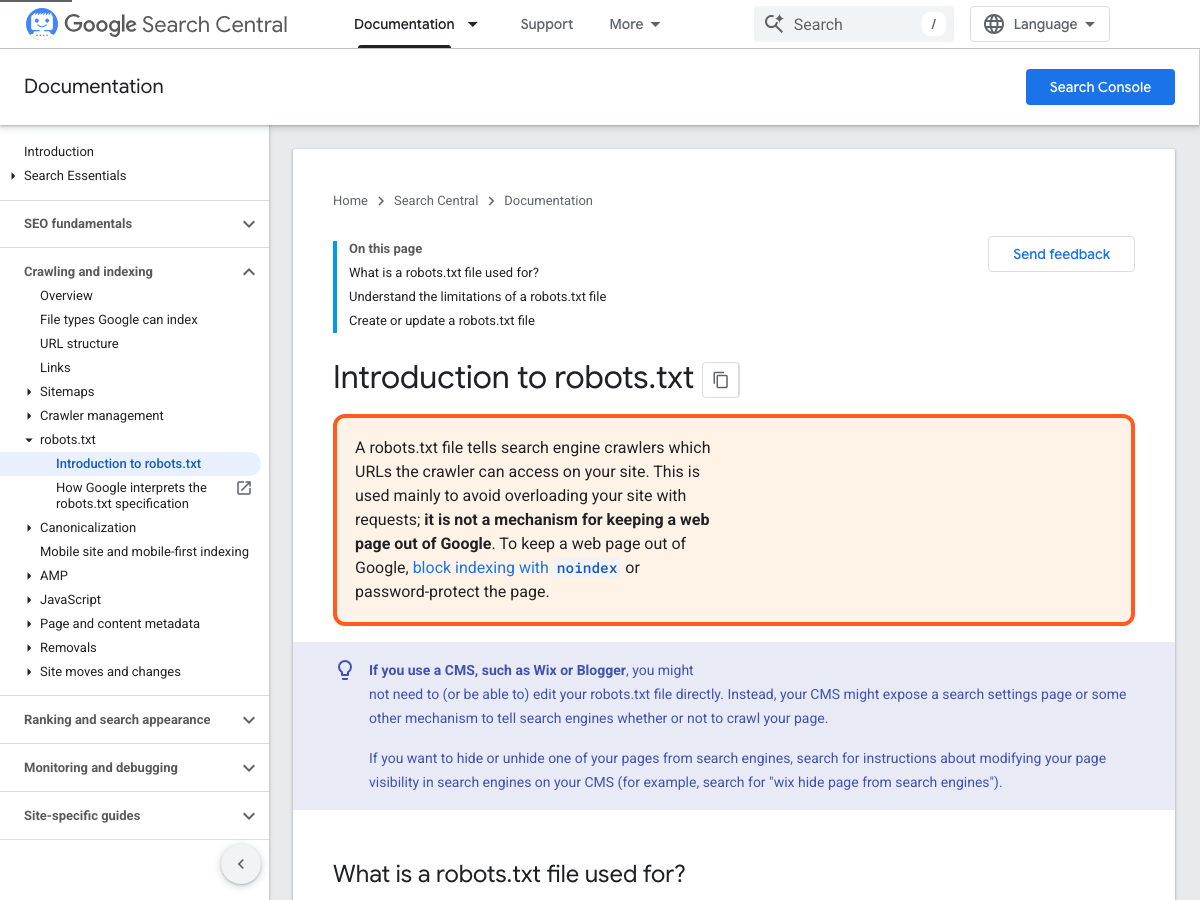This screenshot has width=1200, height=900.
Task: Open the More menu
Action: tap(635, 24)
